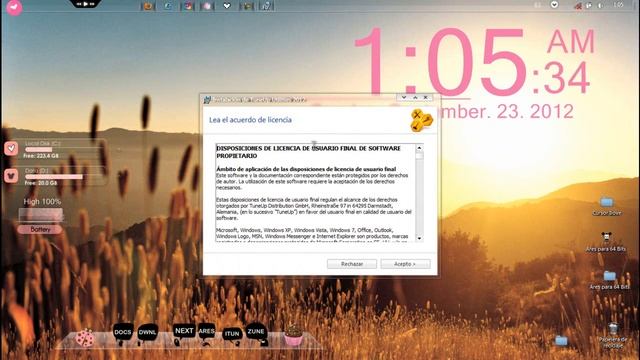
Task: Click the pink flower icon in top bar
Action: (x=207, y=6)
